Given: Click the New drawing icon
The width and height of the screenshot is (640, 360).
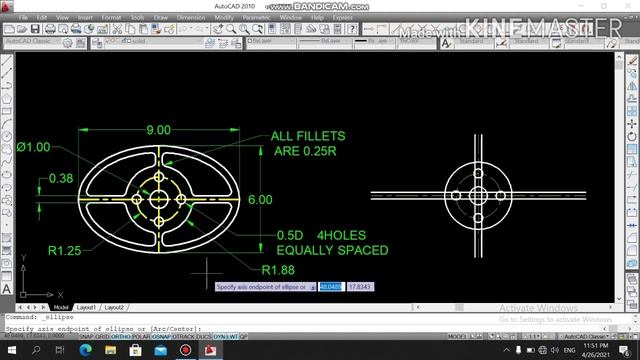Looking at the screenshot, I should 9,29.
